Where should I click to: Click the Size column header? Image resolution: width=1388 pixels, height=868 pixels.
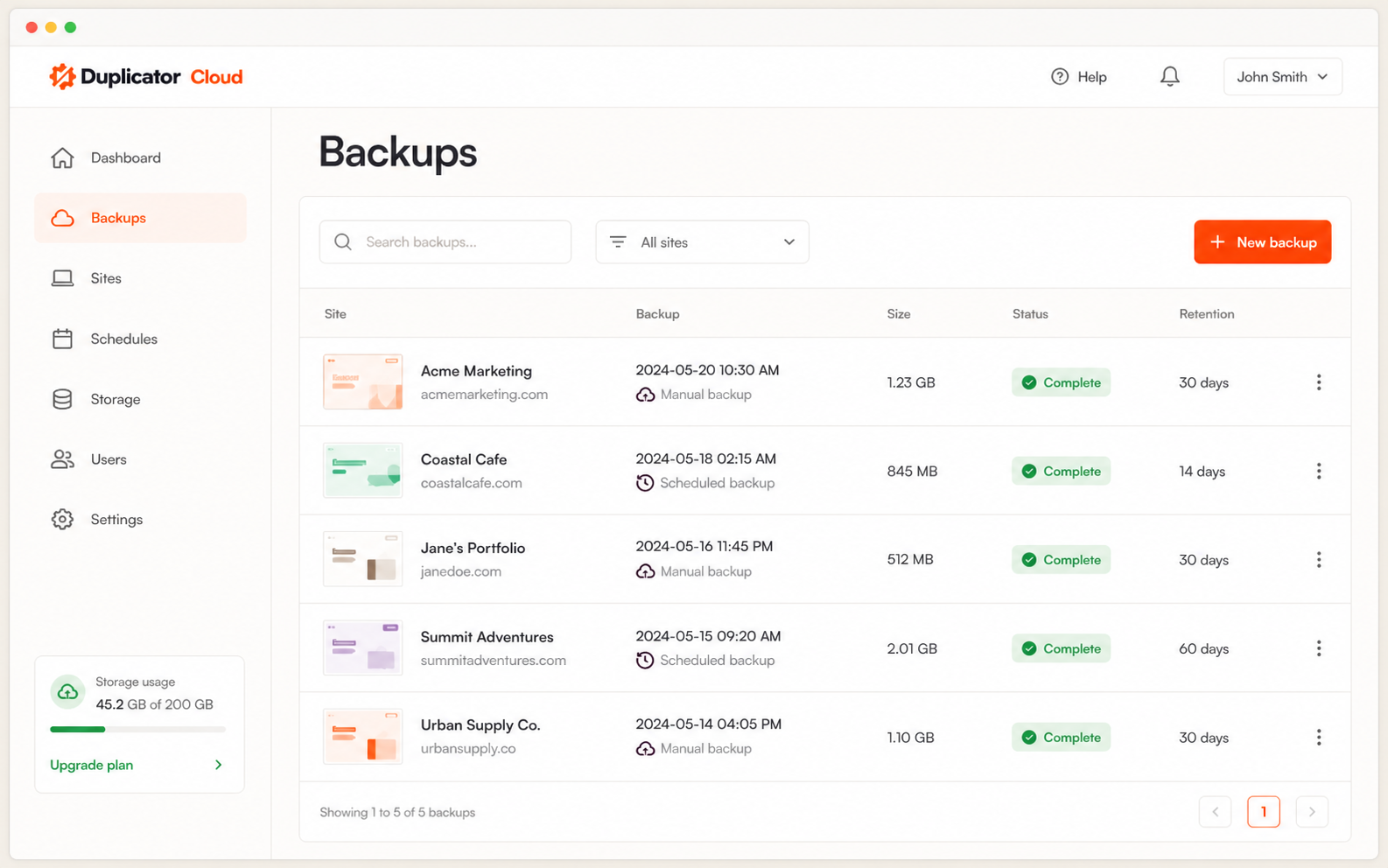click(899, 313)
